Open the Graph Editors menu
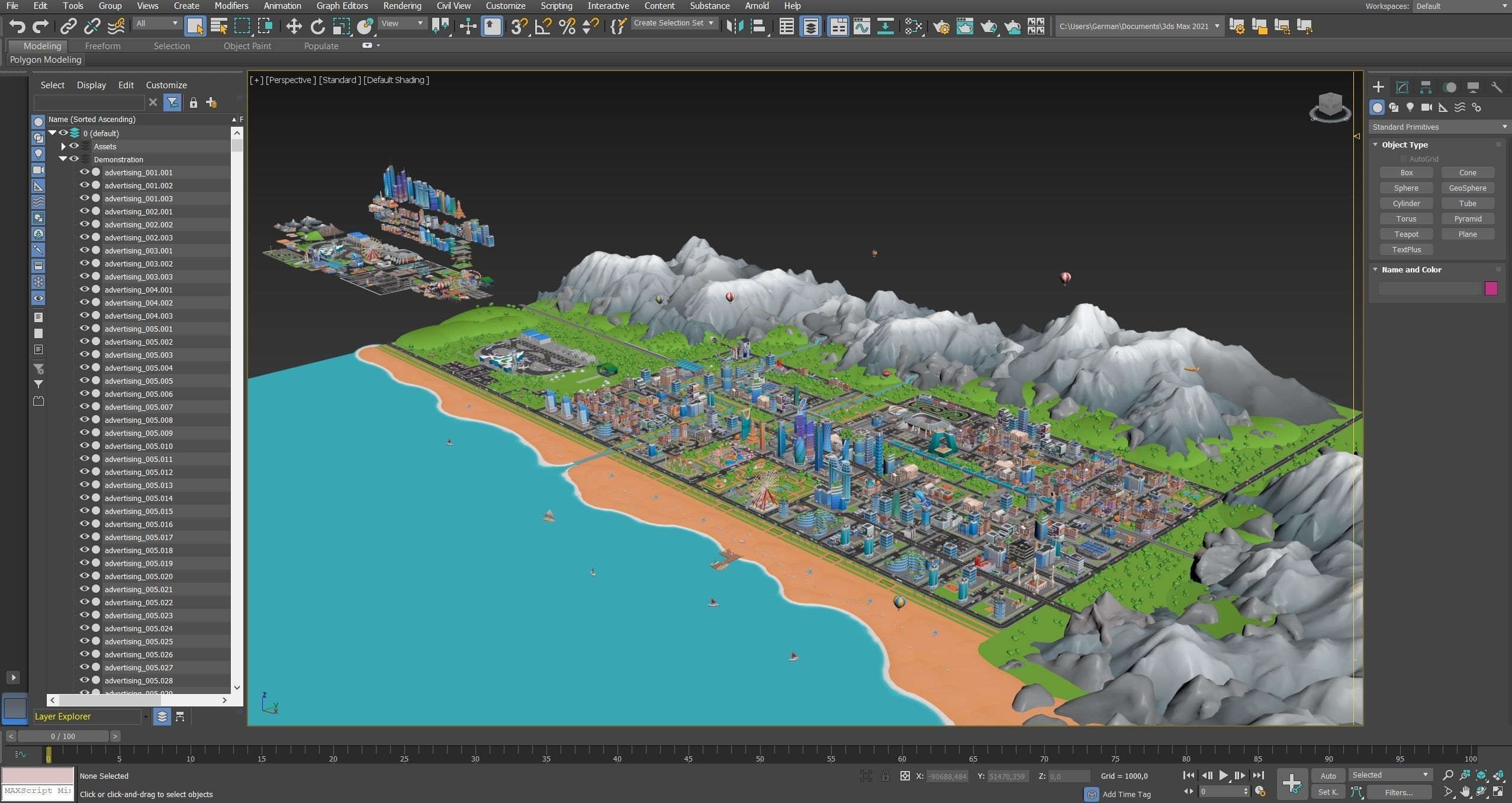The width and height of the screenshot is (1512, 803). [342, 6]
